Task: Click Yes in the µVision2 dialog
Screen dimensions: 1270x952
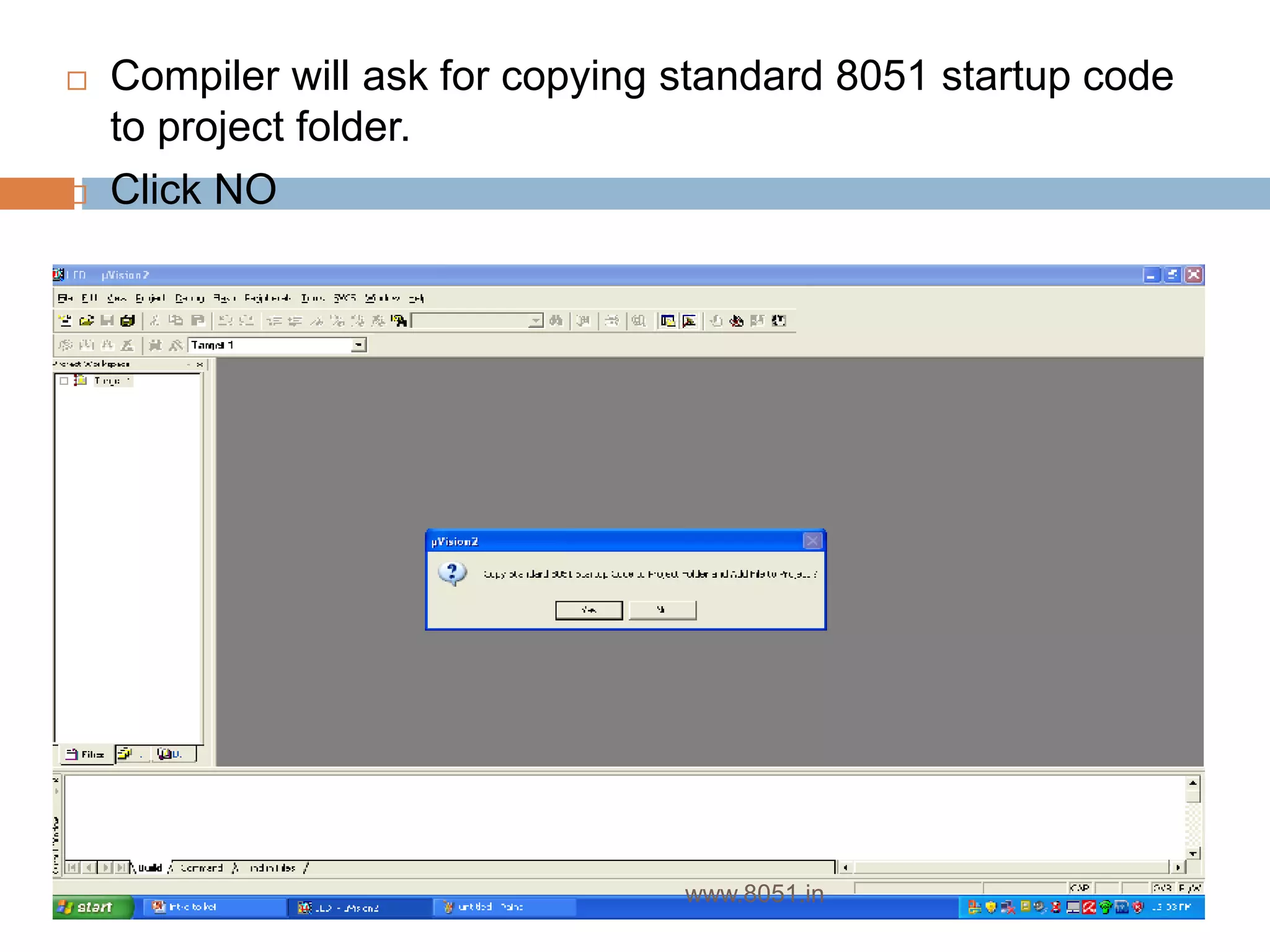Action: click(588, 610)
